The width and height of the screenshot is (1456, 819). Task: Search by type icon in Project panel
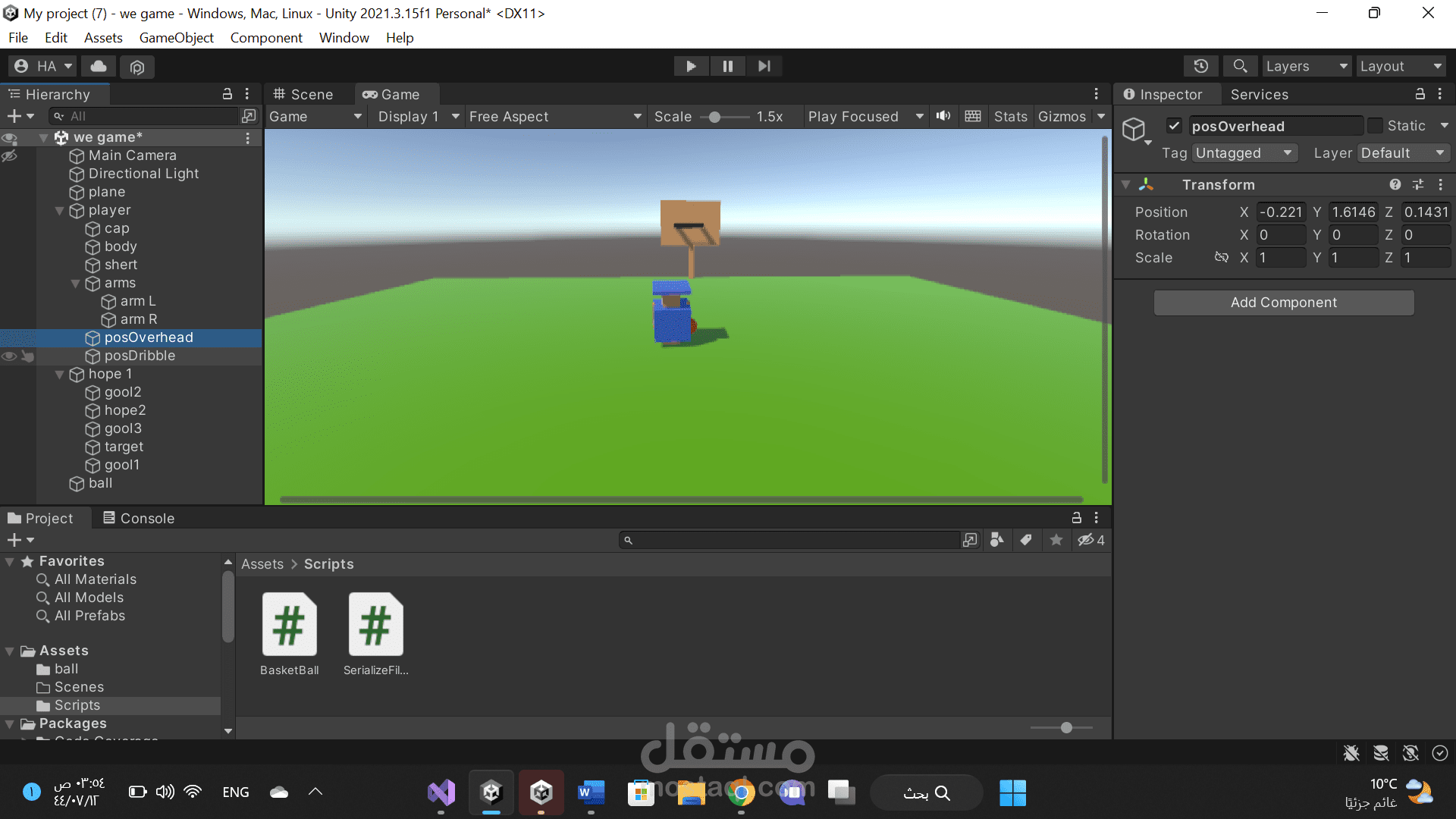[x=997, y=540]
